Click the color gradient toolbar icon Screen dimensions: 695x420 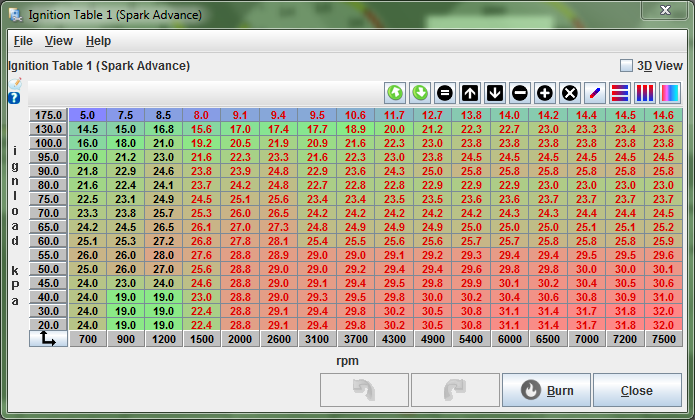coord(670,93)
